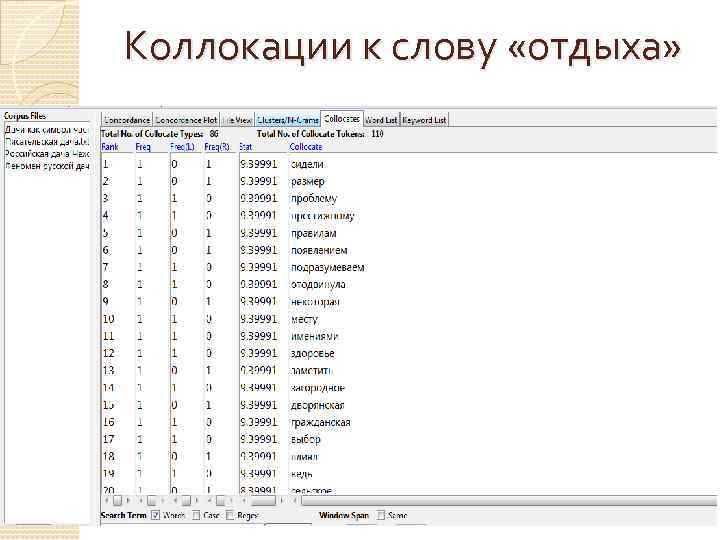
Task: Sort by the Freq(R) column header
Action: pos(217,147)
